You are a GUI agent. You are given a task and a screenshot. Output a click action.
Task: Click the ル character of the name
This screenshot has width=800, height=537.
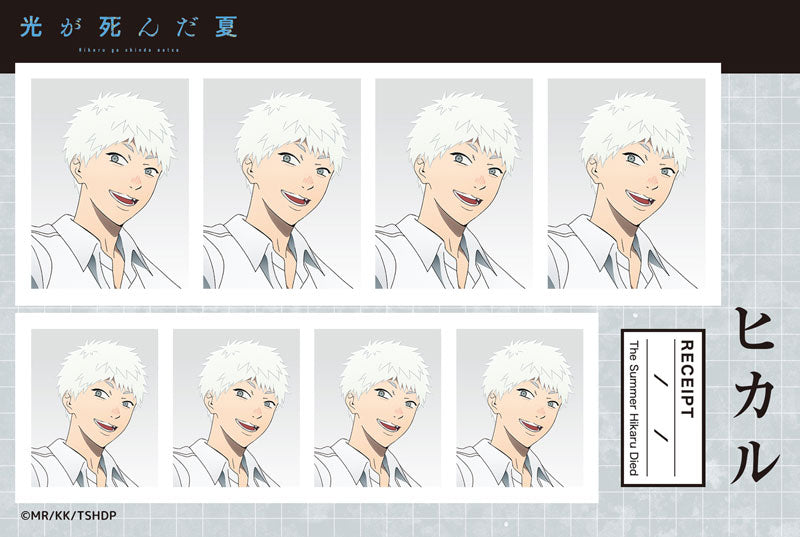[x=755, y=458]
